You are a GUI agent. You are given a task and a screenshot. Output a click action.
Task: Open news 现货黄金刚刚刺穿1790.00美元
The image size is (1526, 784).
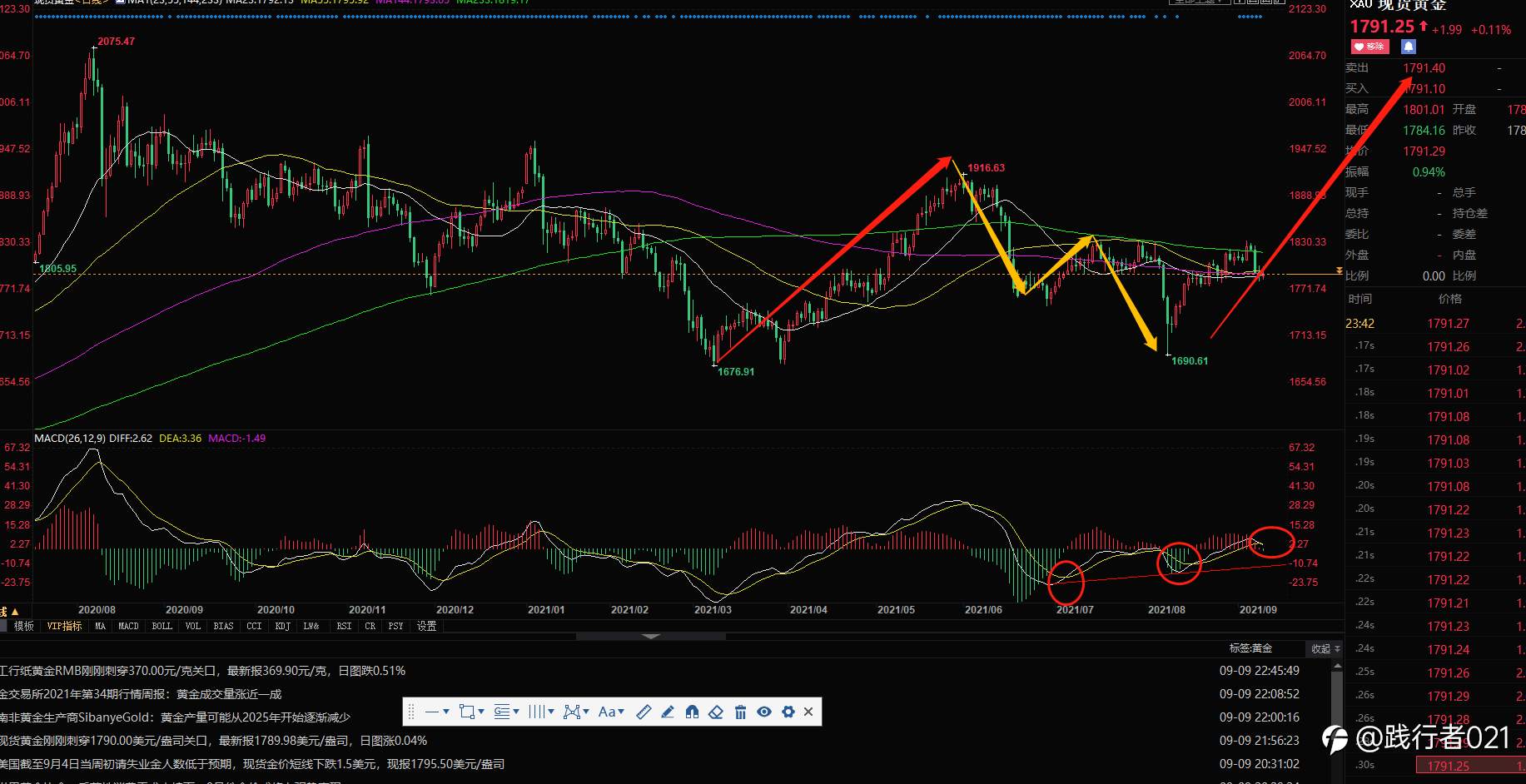click(213, 740)
